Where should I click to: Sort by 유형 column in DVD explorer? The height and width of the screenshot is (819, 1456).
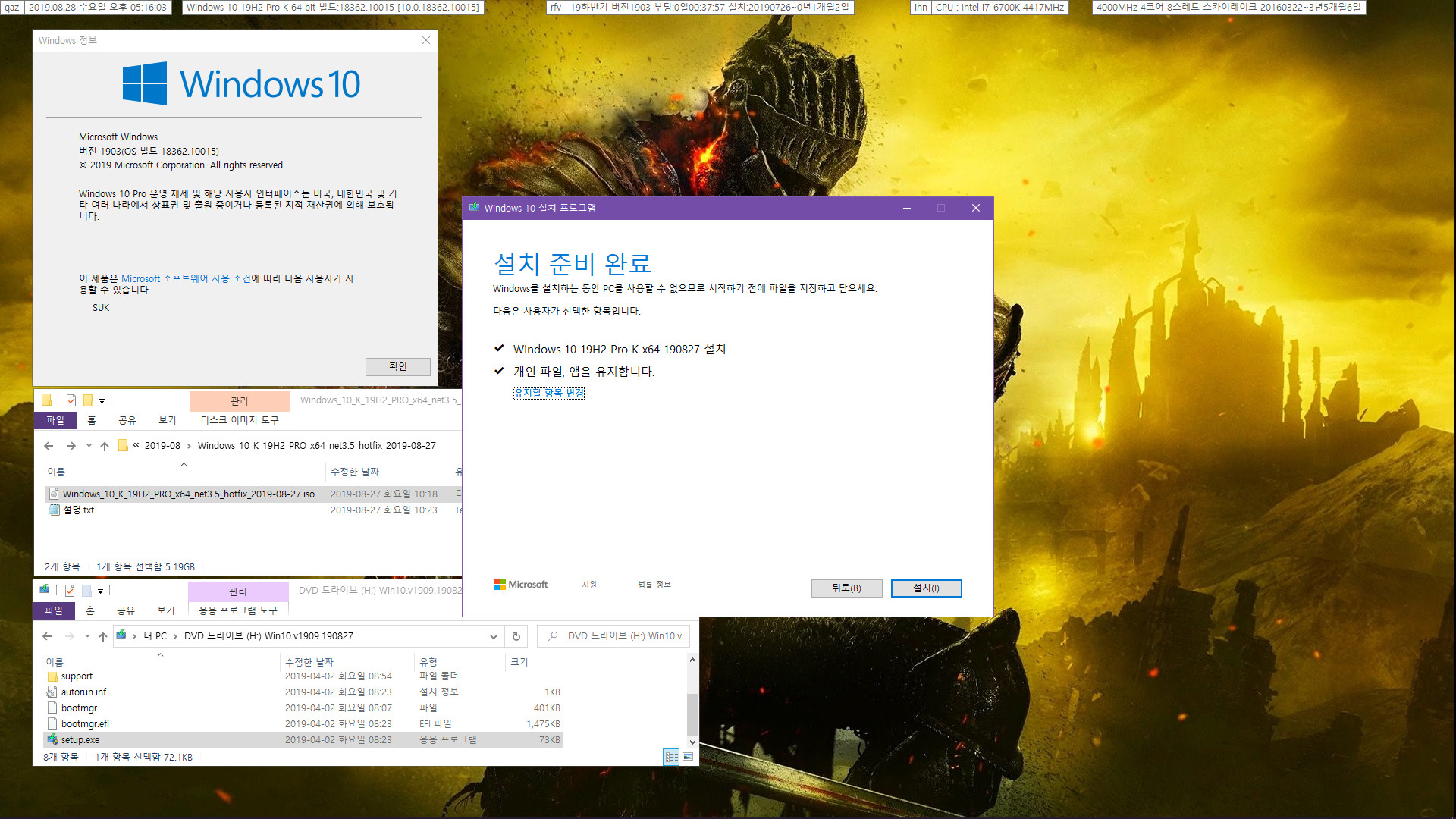click(x=428, y=662)
